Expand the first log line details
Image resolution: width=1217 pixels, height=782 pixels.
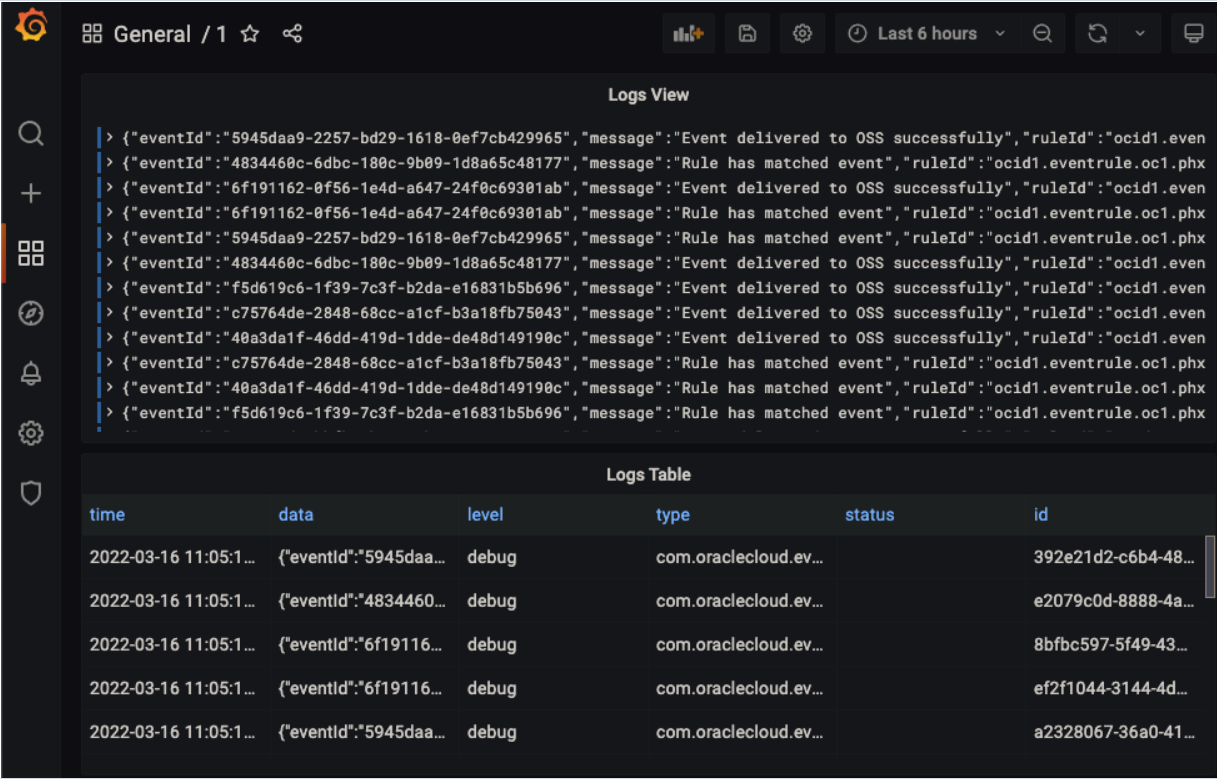109,137
